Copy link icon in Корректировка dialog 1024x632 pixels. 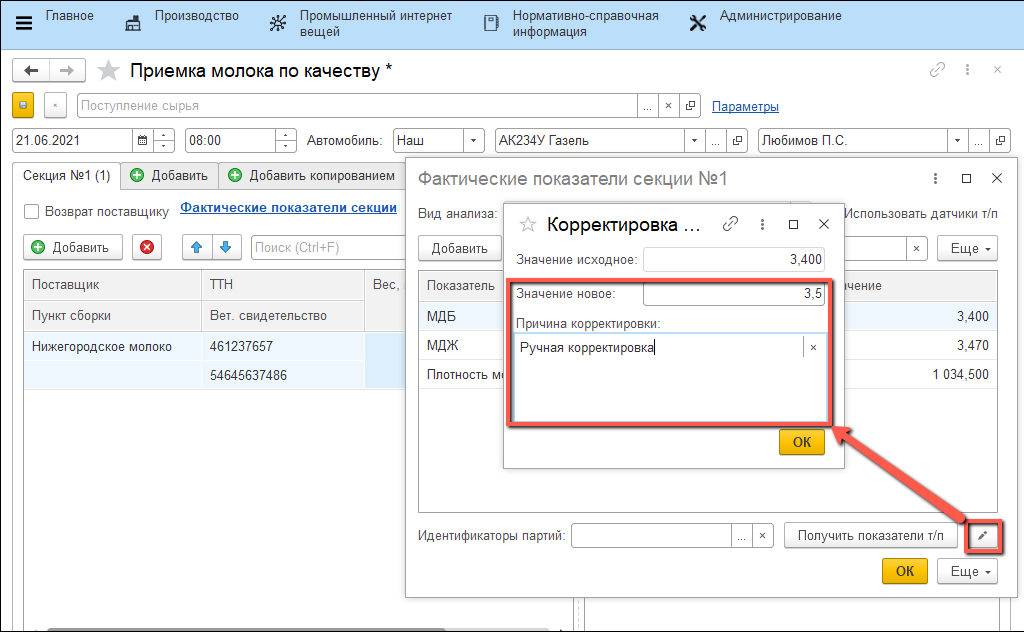(x=731, y=225)
